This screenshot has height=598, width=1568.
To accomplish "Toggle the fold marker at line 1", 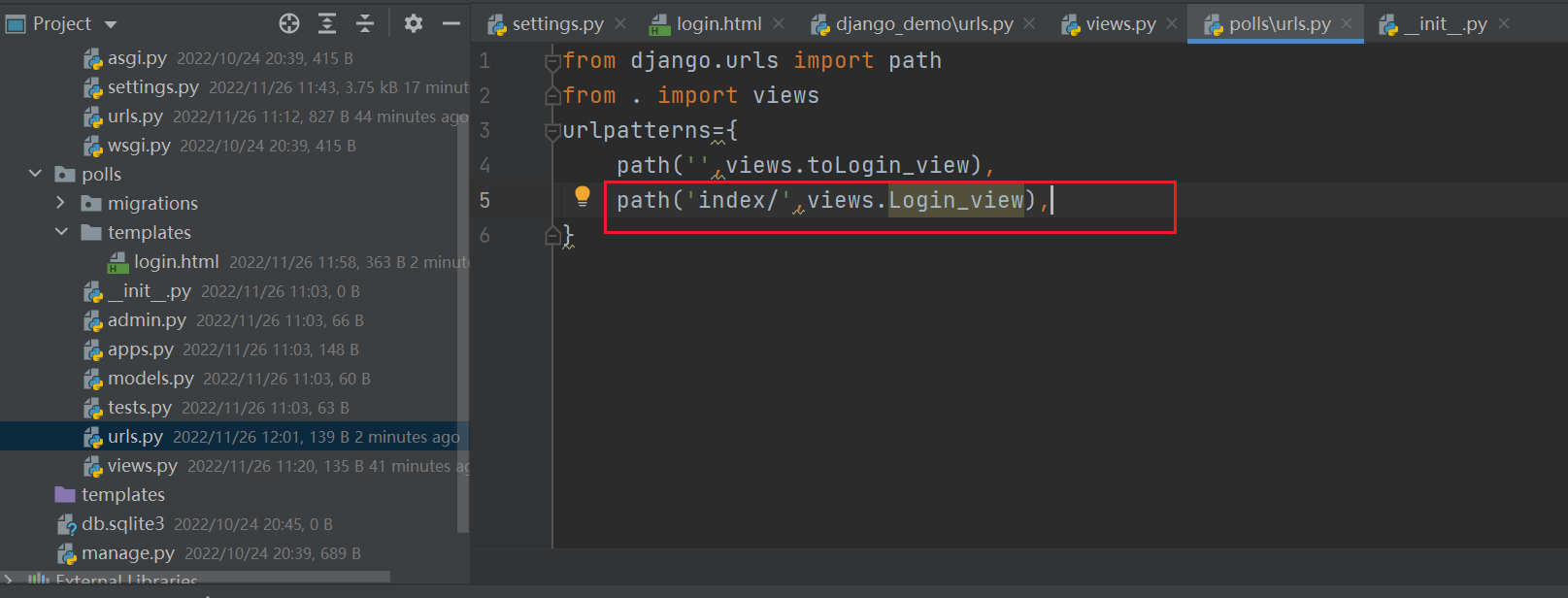I will coord(552,61).
